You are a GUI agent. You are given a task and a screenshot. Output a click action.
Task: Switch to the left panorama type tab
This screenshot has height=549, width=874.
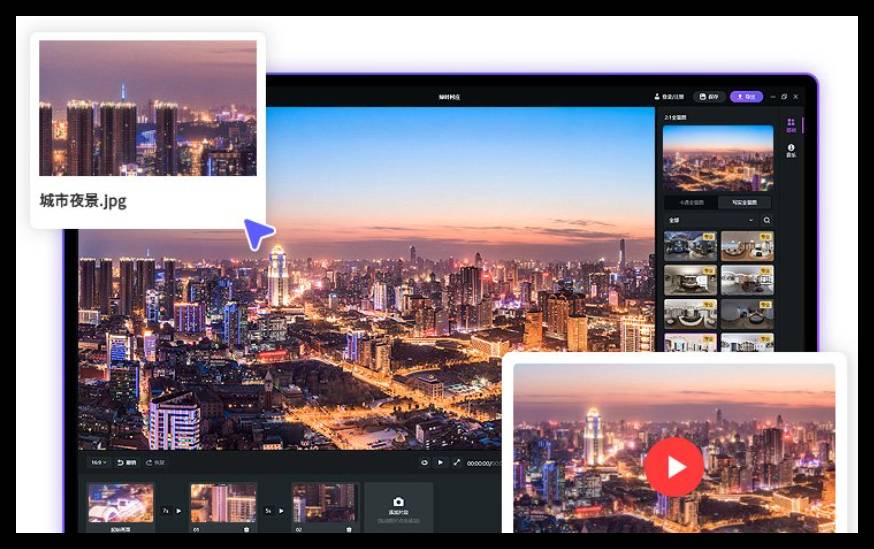(691, 202)
